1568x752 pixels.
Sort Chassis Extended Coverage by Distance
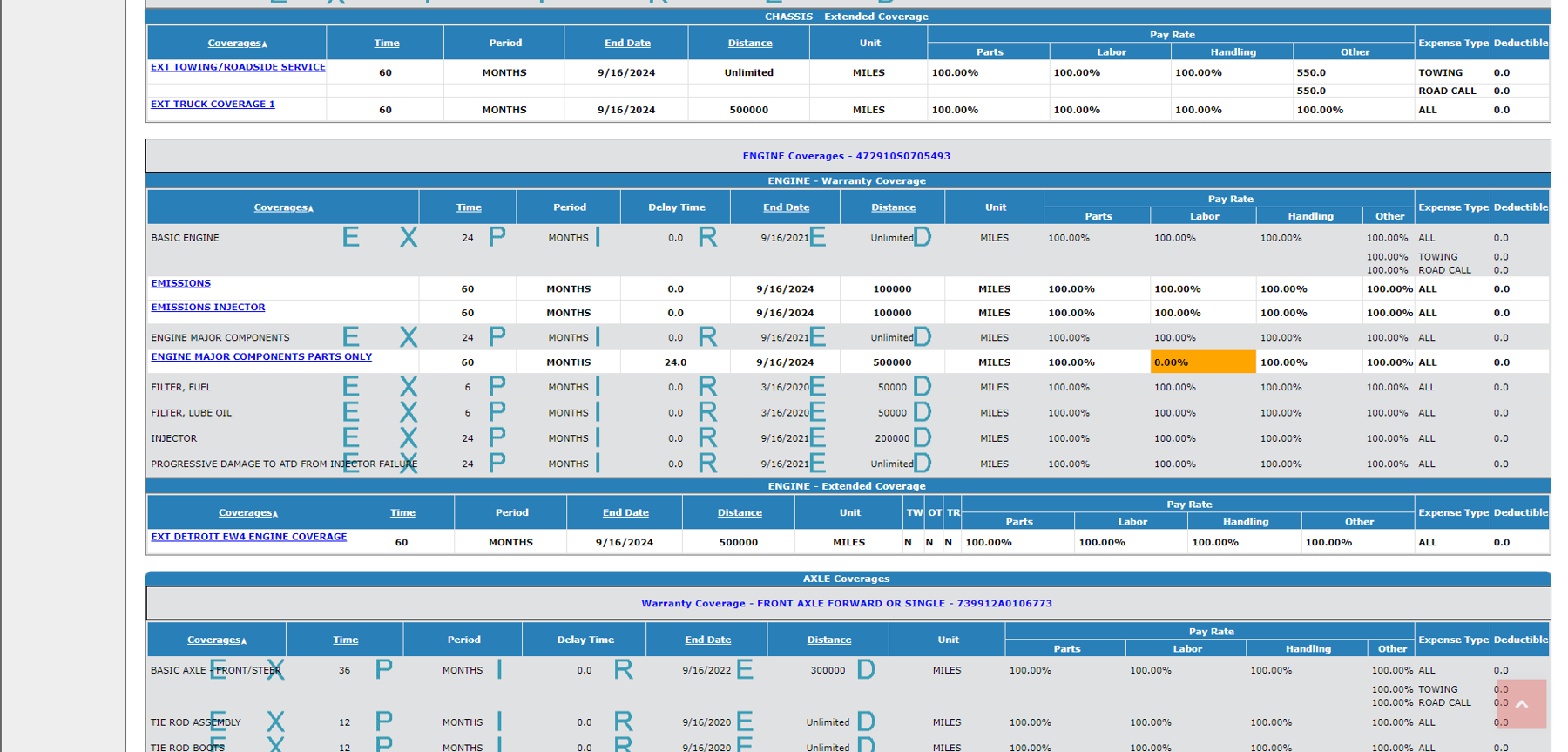(749, 44)
